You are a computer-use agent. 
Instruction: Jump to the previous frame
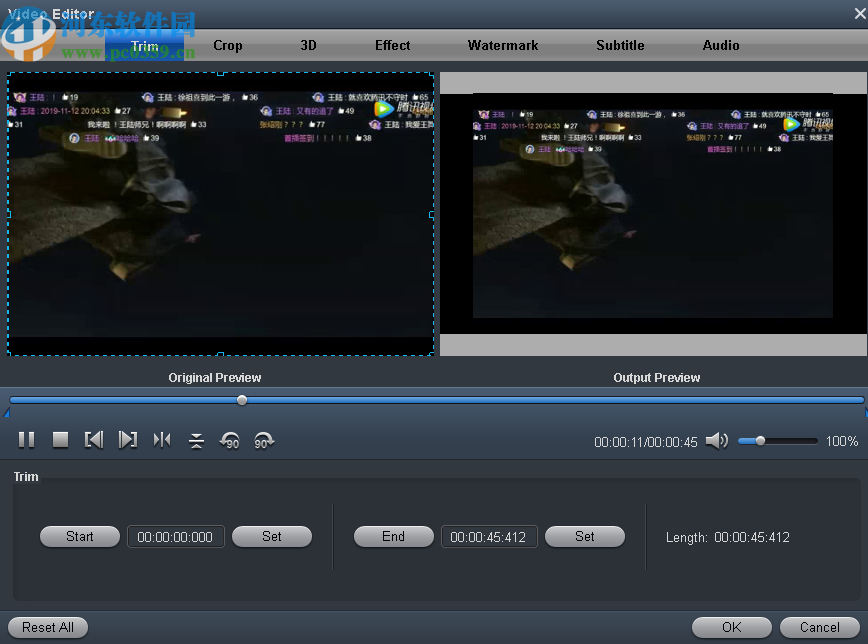94,440
